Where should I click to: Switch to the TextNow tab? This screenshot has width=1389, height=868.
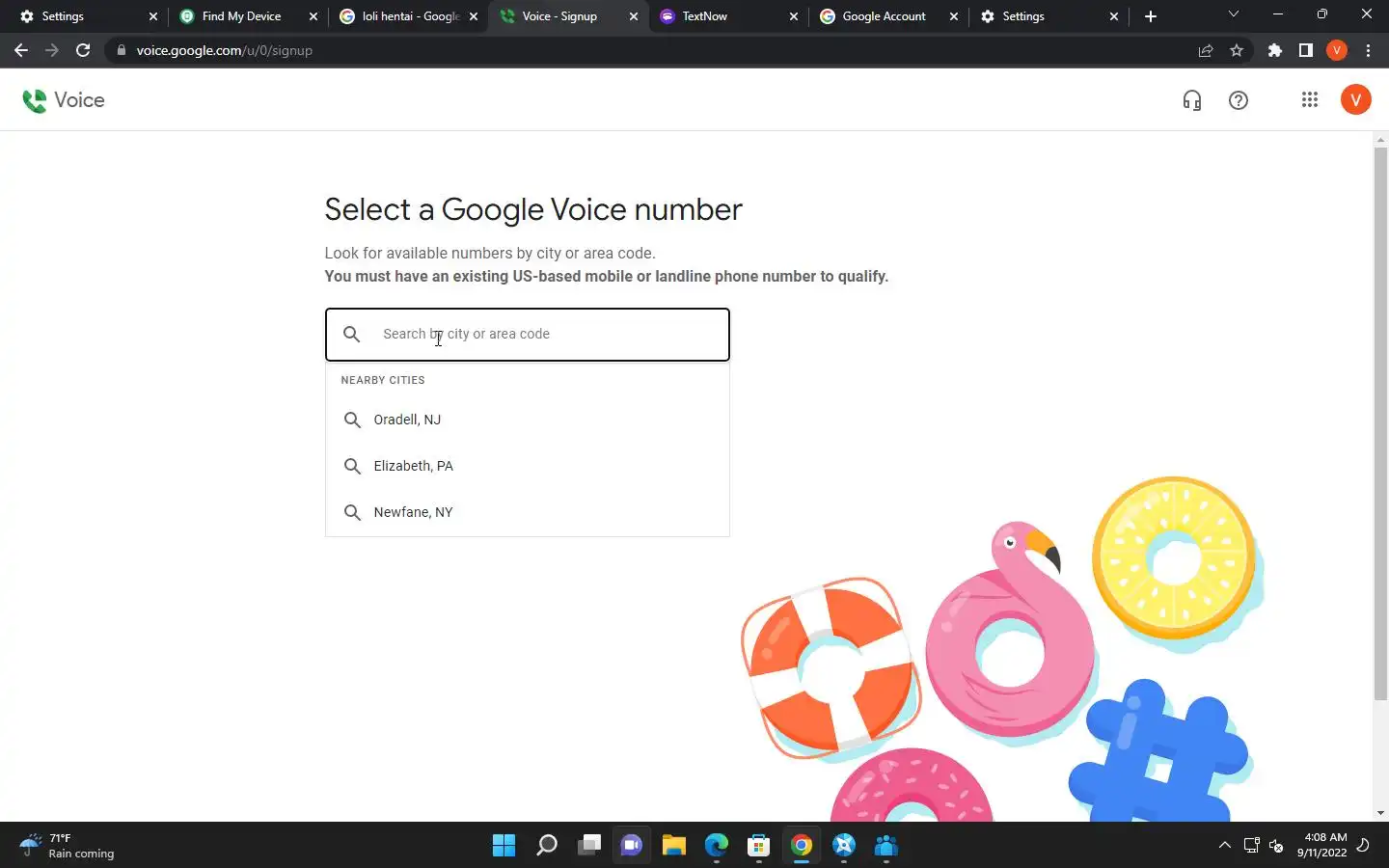pos(729,16)
